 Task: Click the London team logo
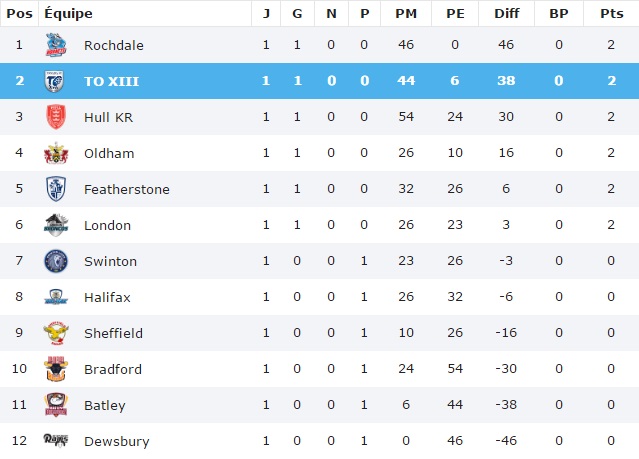55,225
